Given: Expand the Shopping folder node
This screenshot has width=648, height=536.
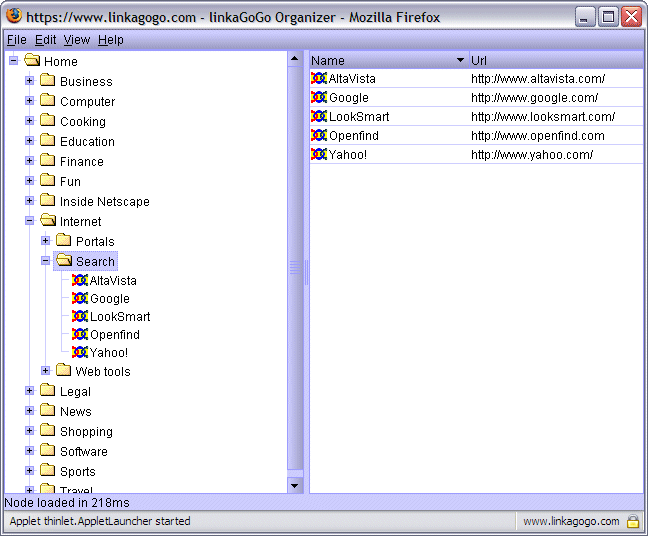Looking at the screenshot, I should (x=29, y=431).
